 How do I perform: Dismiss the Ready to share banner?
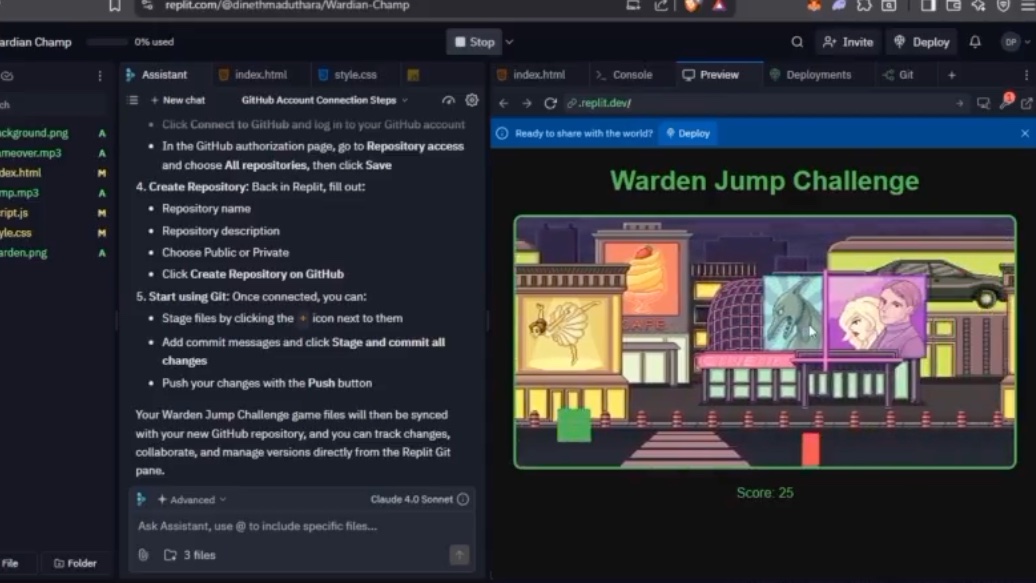(1025, 134)
